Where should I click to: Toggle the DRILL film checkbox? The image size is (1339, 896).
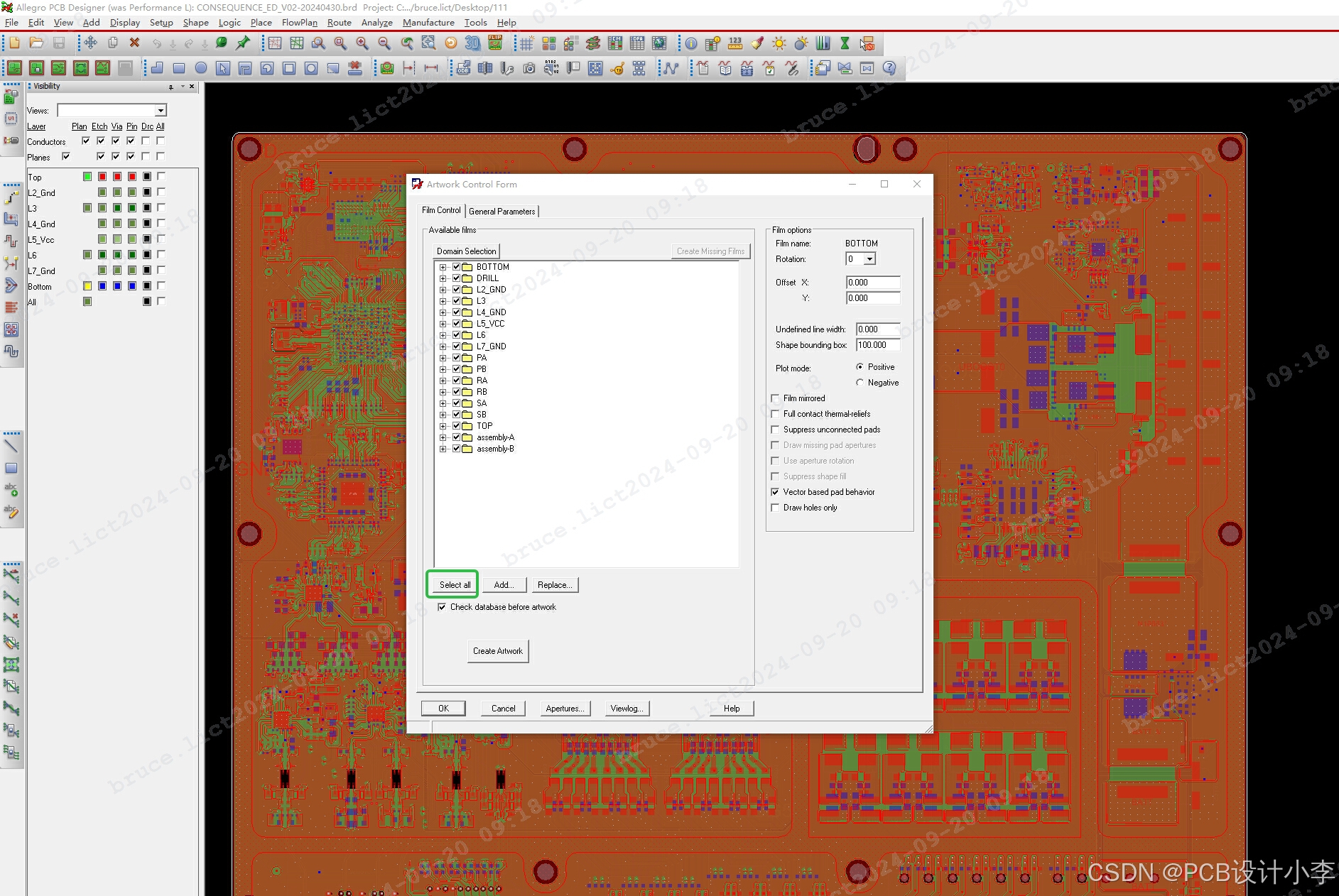[457, 278]
